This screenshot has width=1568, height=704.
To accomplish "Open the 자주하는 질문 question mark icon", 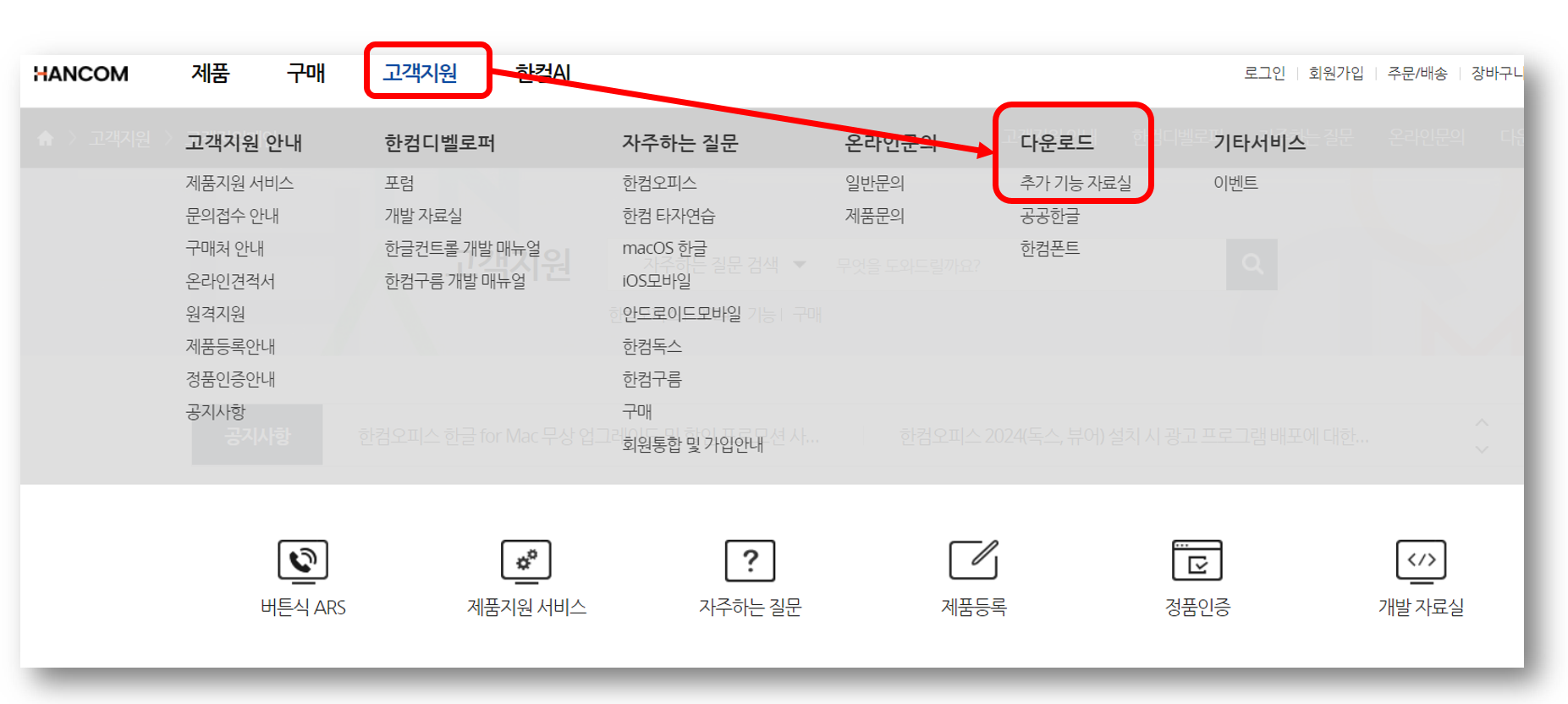I will pos(750,561).
